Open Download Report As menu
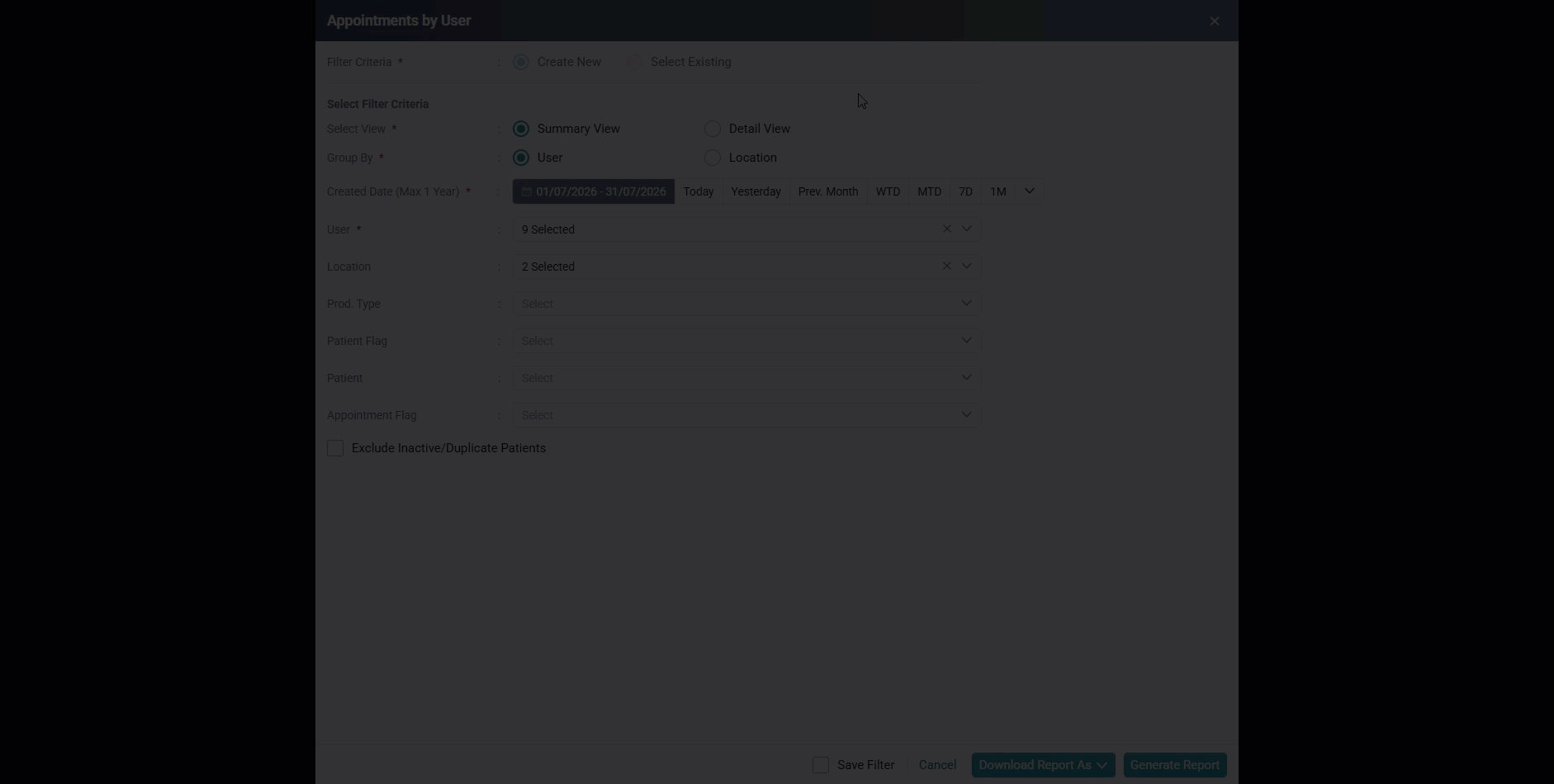The width and height of the screenshot is (1554, 784). tap(1043, 765)
